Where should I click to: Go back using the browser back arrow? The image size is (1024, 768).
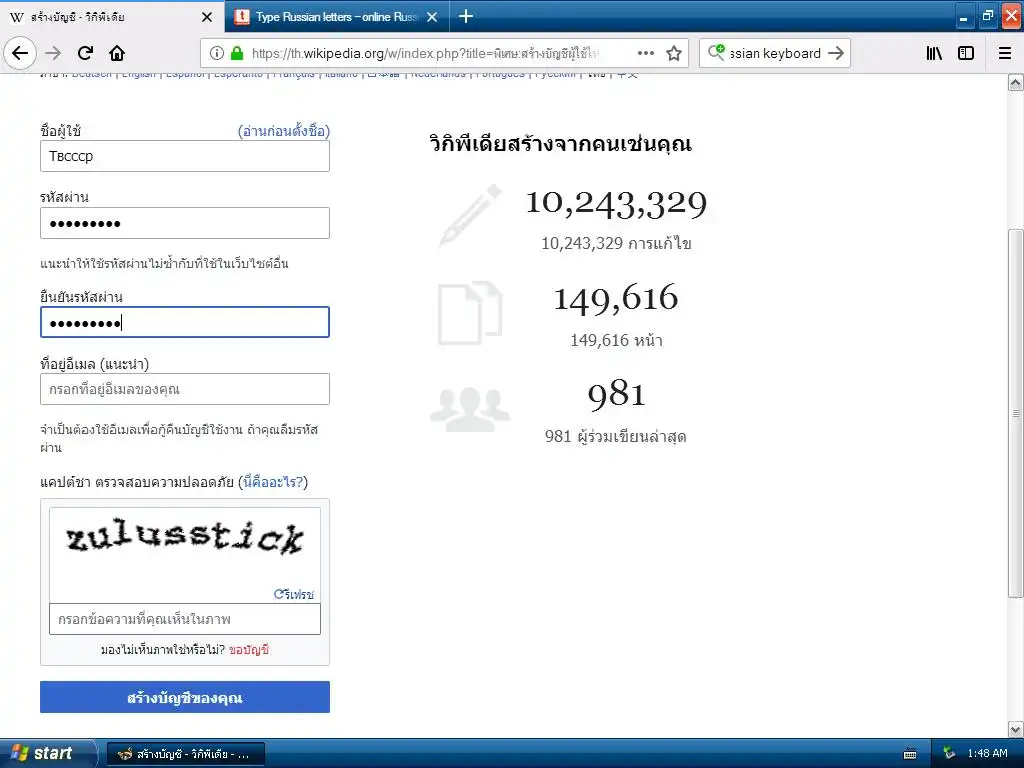(20, 53)
